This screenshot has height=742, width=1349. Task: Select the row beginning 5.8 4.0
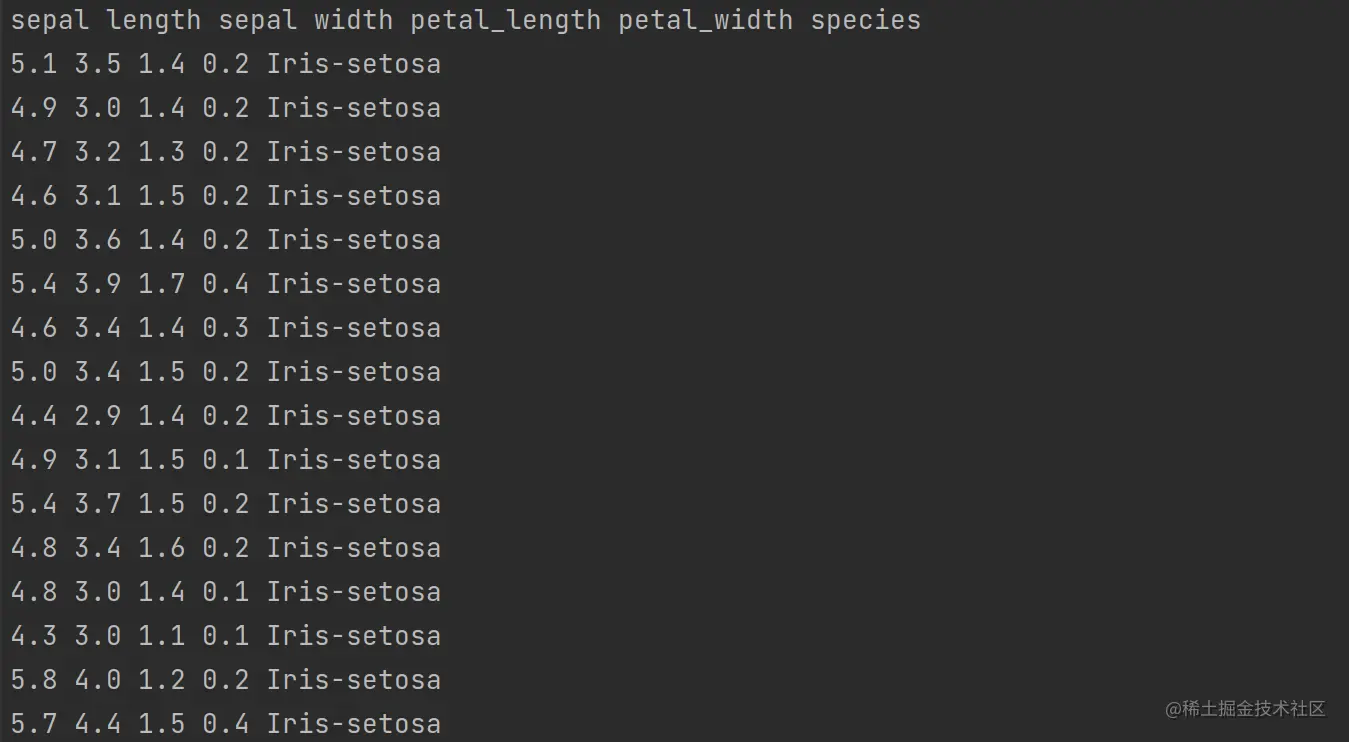(226, 680)
